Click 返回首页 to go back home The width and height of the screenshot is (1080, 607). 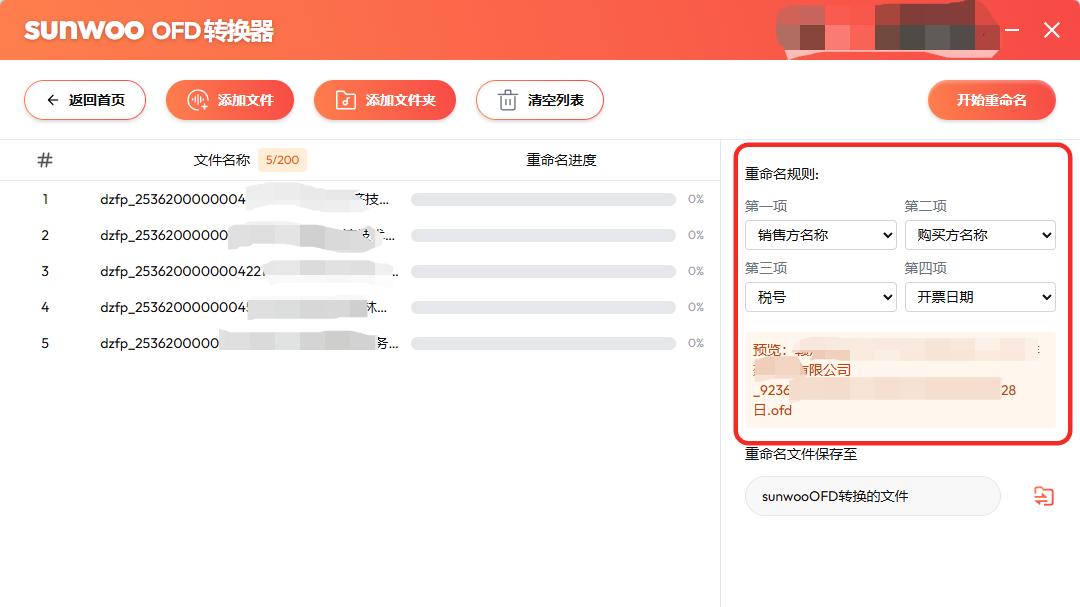pyautogui.click(x=85, y=100)
